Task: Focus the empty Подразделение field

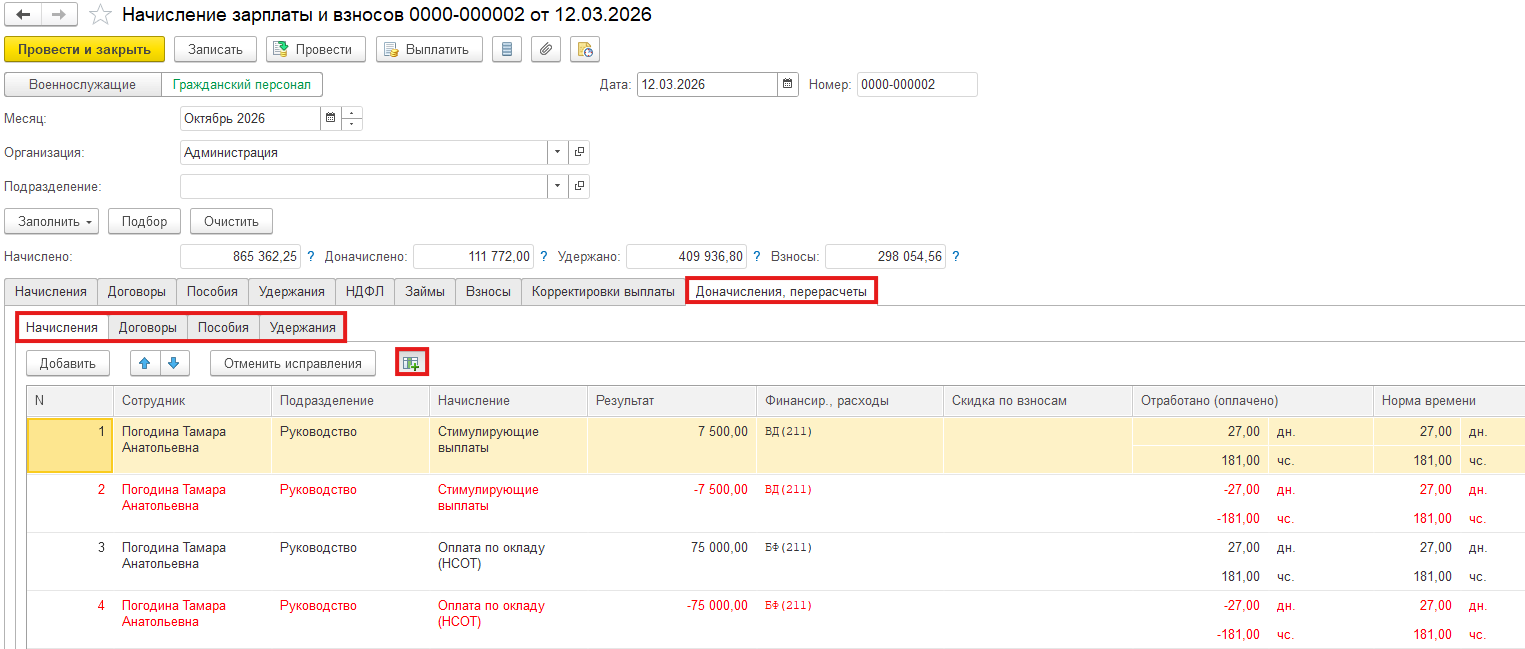Action: coord(363,187)
